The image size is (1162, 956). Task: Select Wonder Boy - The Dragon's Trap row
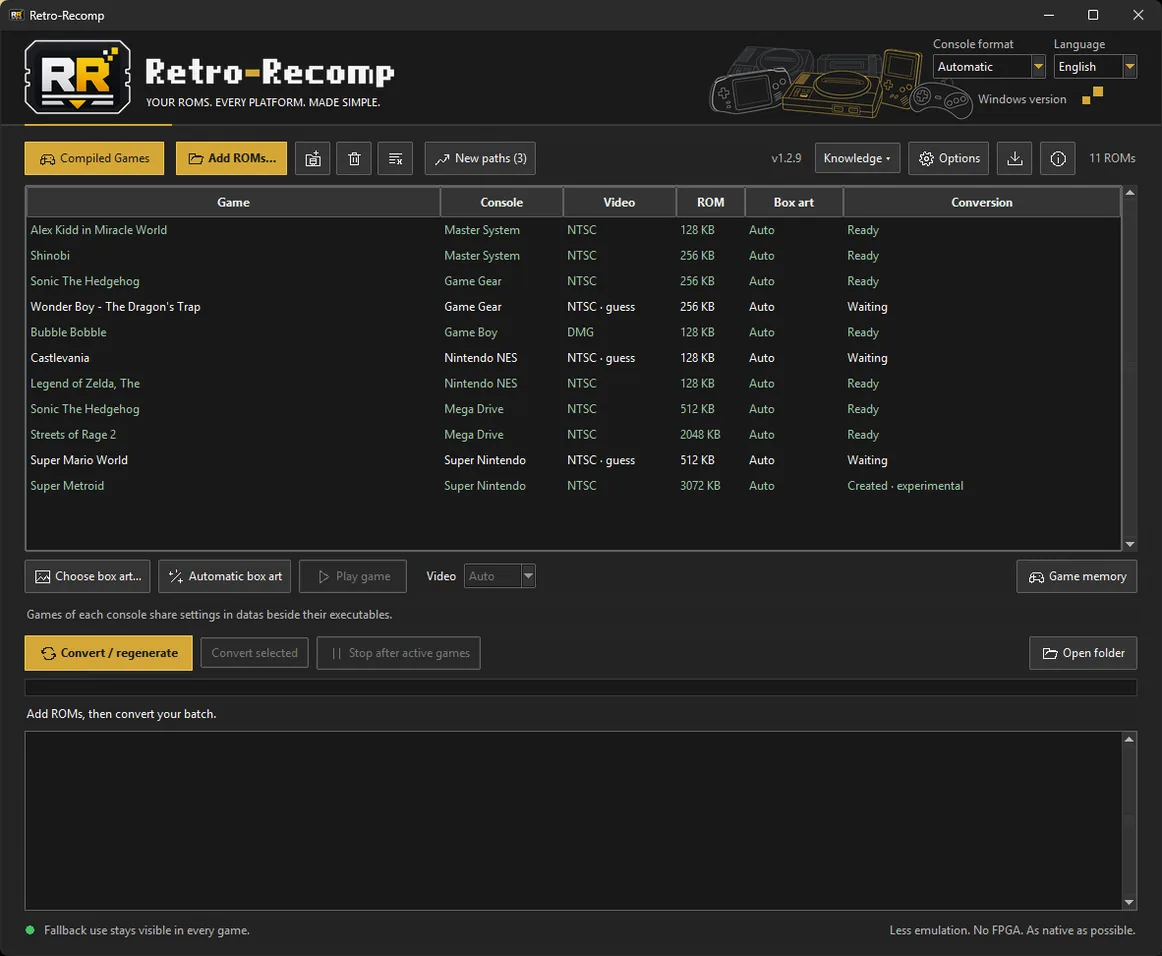pyautogui.click(x=573, y=307)
